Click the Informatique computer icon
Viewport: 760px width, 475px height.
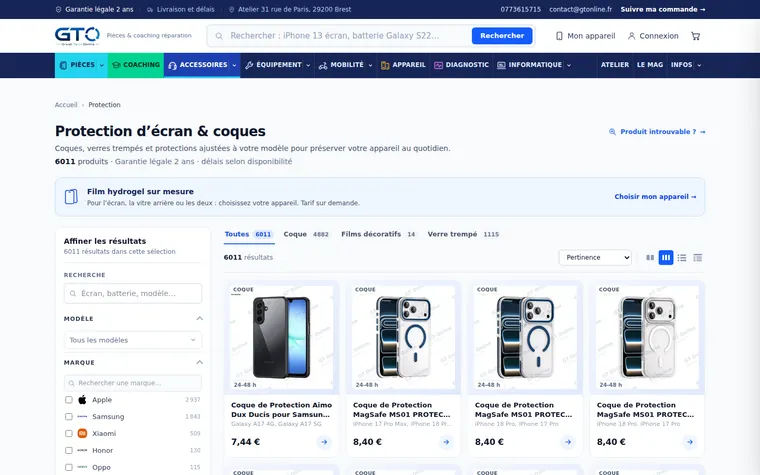(x=501, y=65)
